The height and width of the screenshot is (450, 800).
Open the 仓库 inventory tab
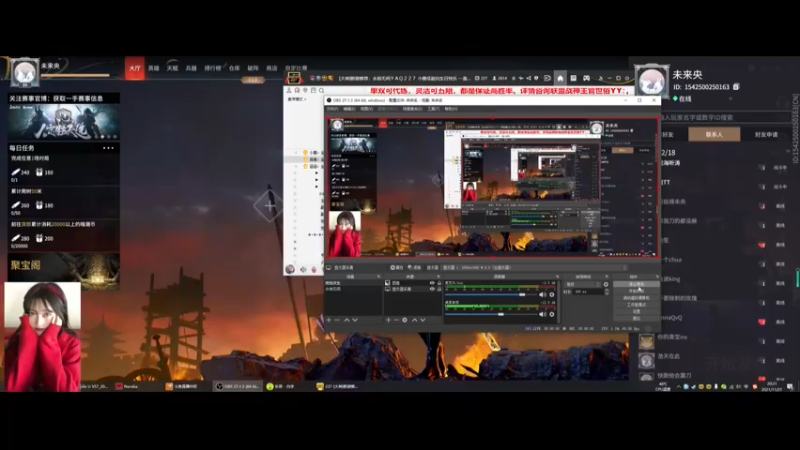click(x=234, y=68)
